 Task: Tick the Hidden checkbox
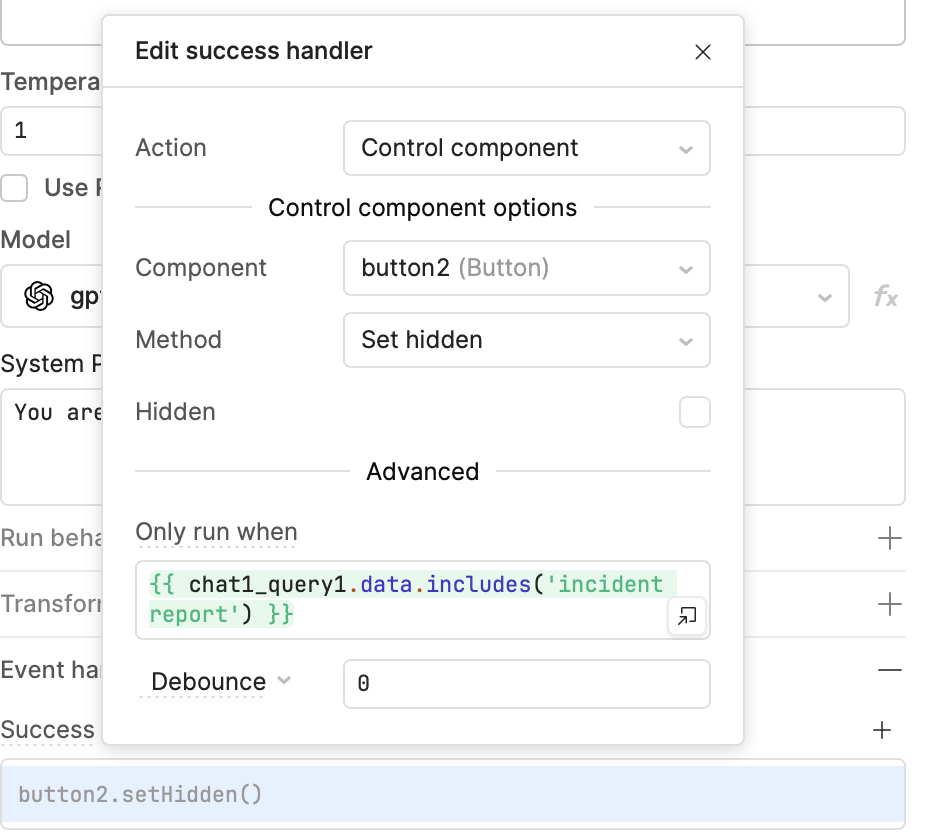694,412
